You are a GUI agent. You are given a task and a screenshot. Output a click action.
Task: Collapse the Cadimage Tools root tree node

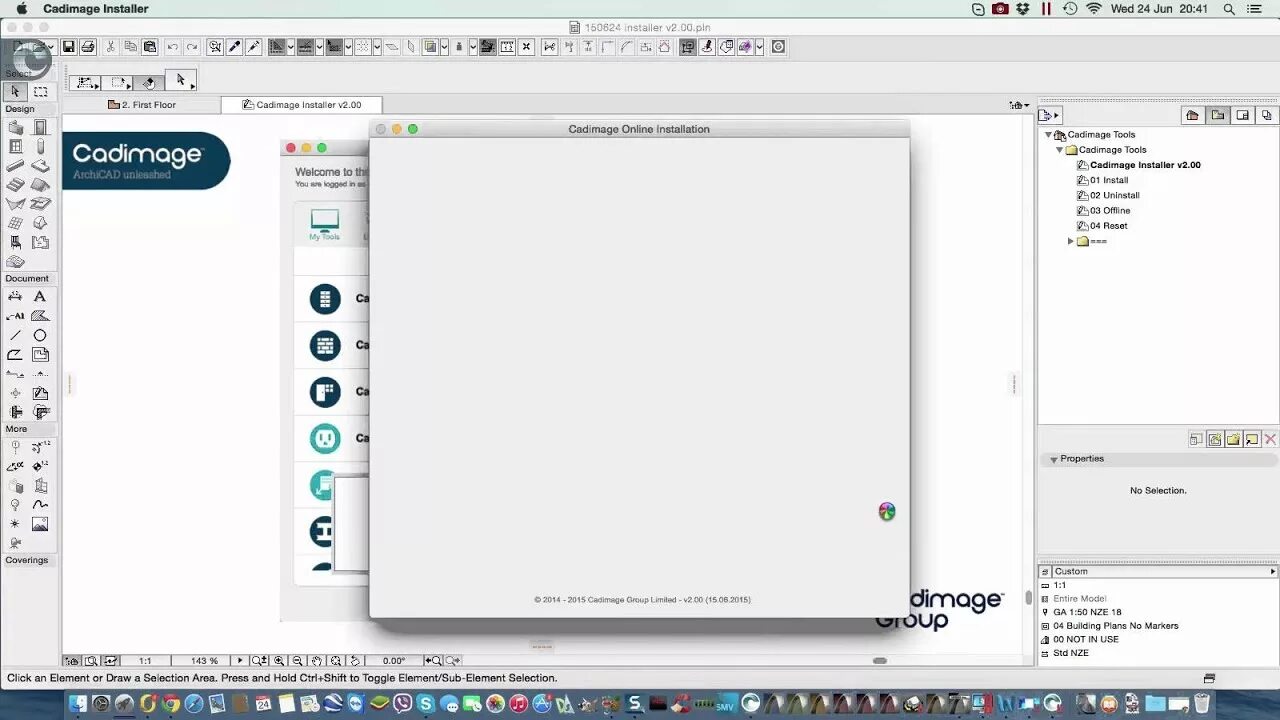pyautogui.click(x=1048, y=135)
